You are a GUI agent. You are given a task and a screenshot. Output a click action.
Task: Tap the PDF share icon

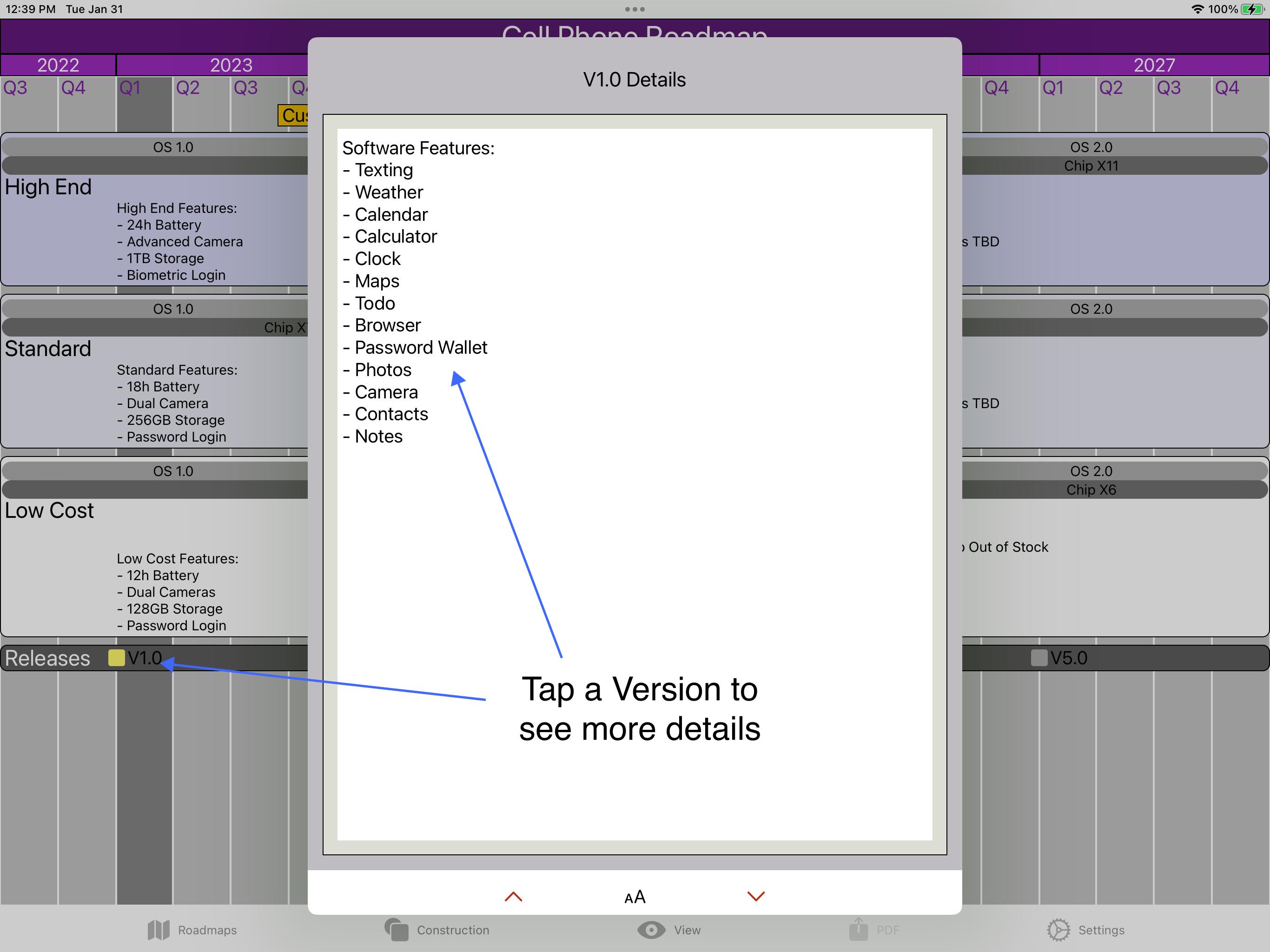coord(858,928)
